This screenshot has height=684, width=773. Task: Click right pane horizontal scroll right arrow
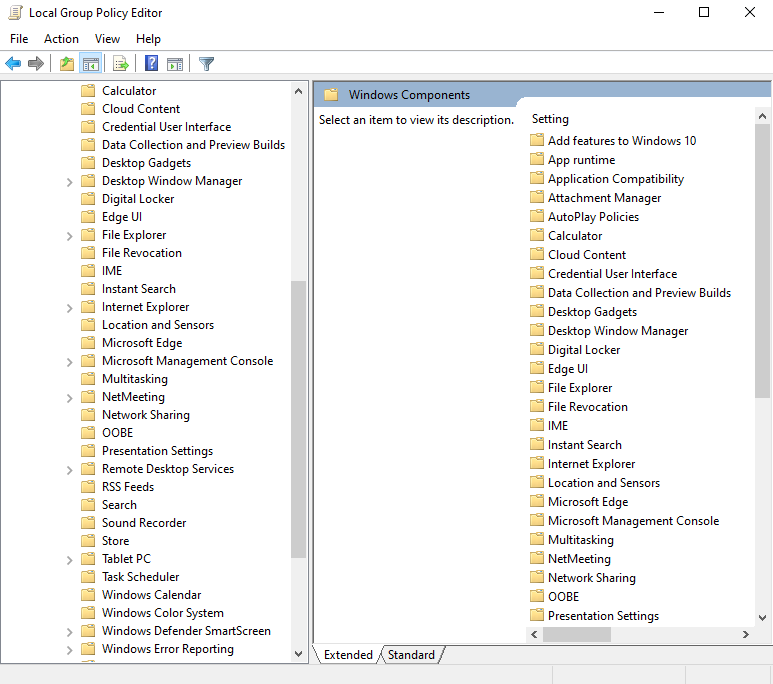(745, 634)
